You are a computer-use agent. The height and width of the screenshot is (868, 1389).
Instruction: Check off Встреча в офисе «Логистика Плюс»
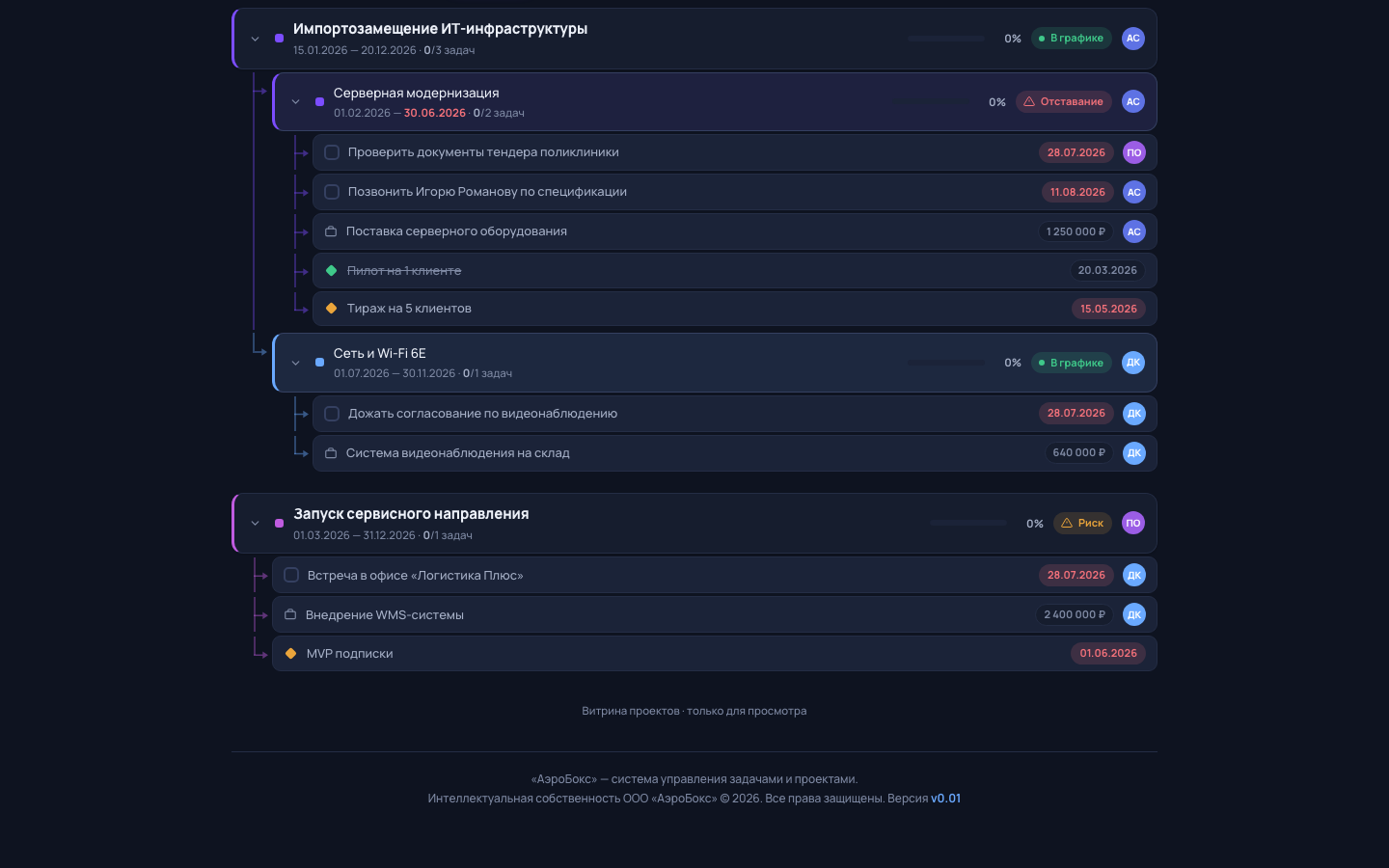(x=291, y=575)
